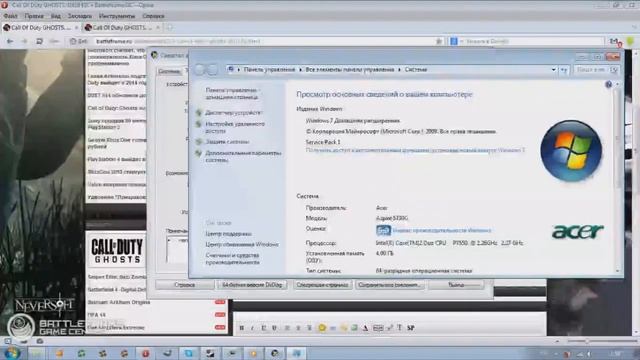Click SP spoiler icon in editor

(x=411, y=328)
